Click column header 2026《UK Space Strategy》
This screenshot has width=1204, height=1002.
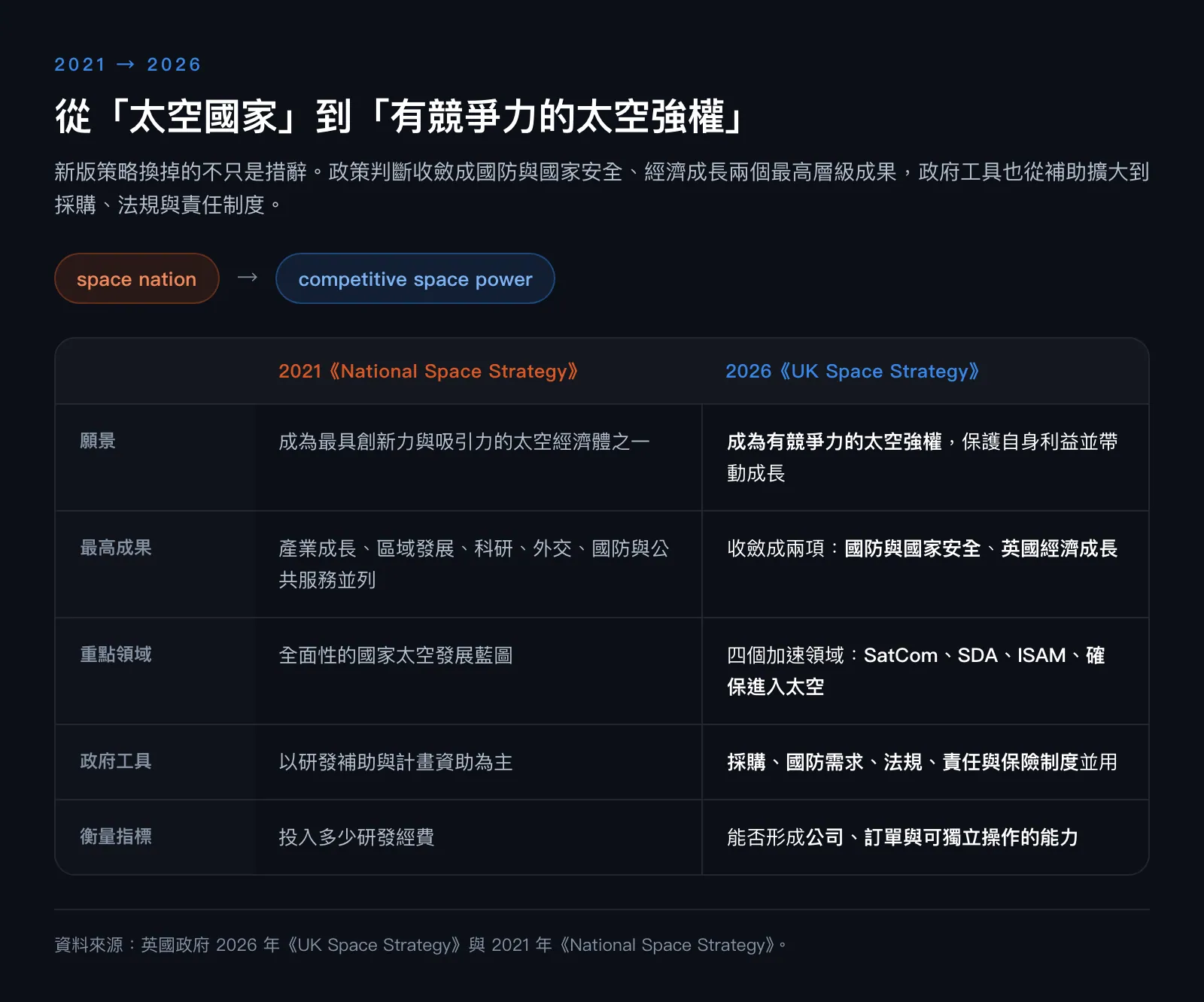(853, 372)
